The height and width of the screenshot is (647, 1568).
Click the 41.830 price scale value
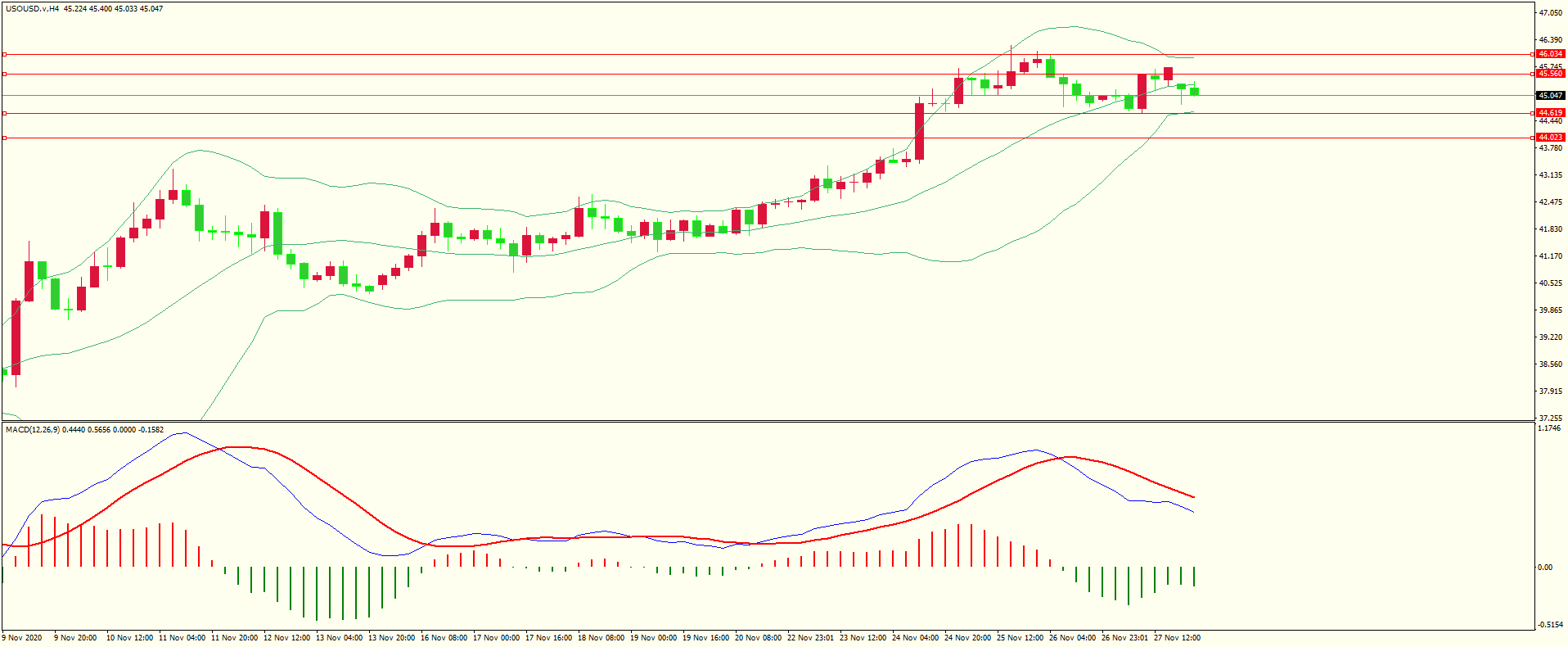click(x=1550, y=229)
